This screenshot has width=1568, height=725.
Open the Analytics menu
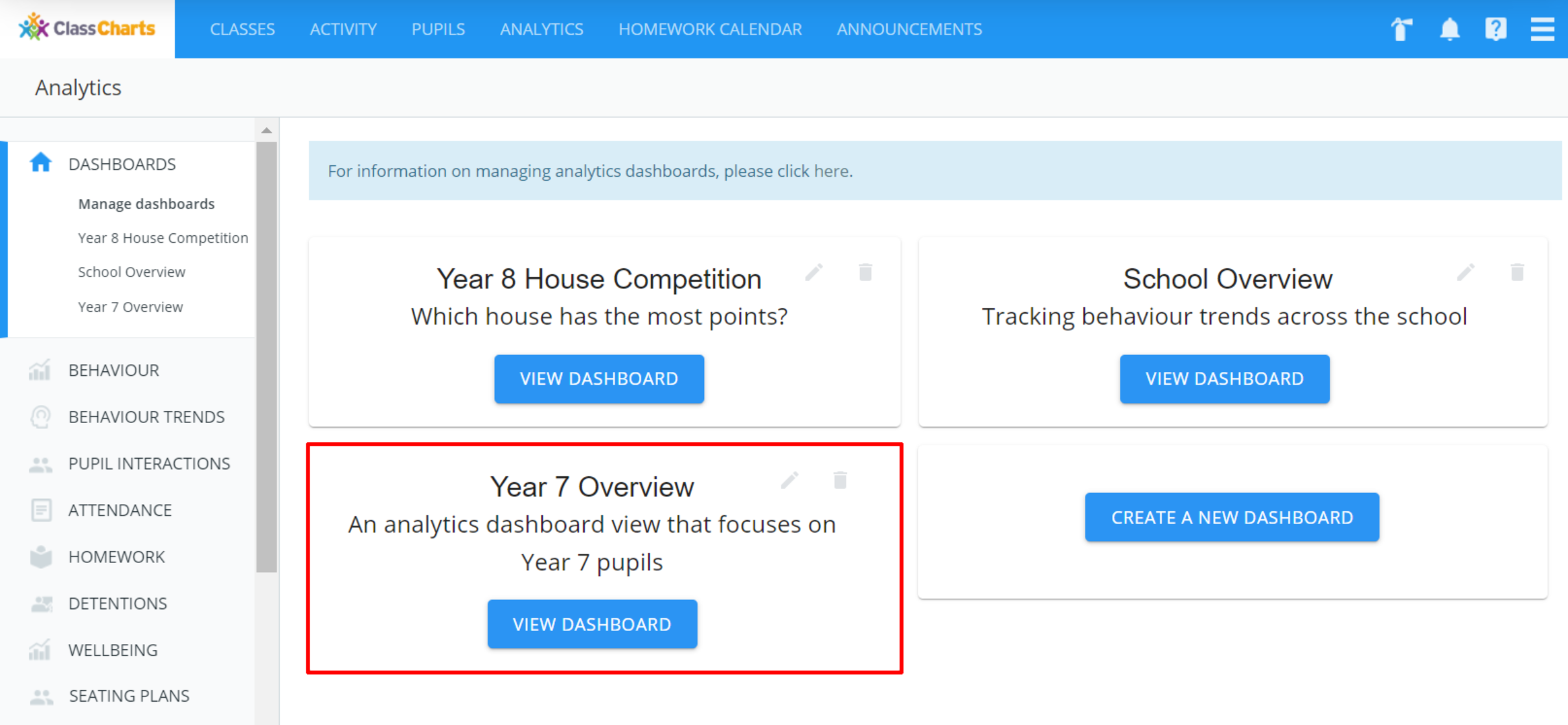pyautogui.click(x=541, y=29)
